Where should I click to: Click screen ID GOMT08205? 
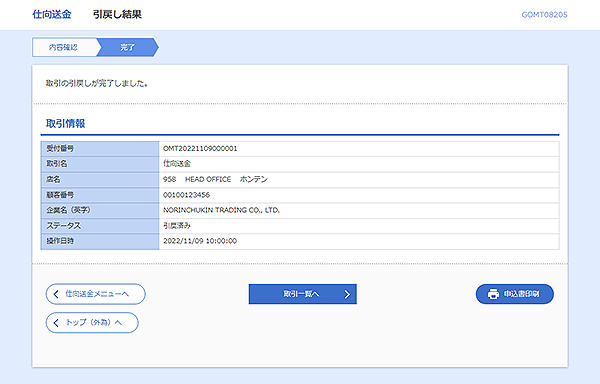[545, 15]
